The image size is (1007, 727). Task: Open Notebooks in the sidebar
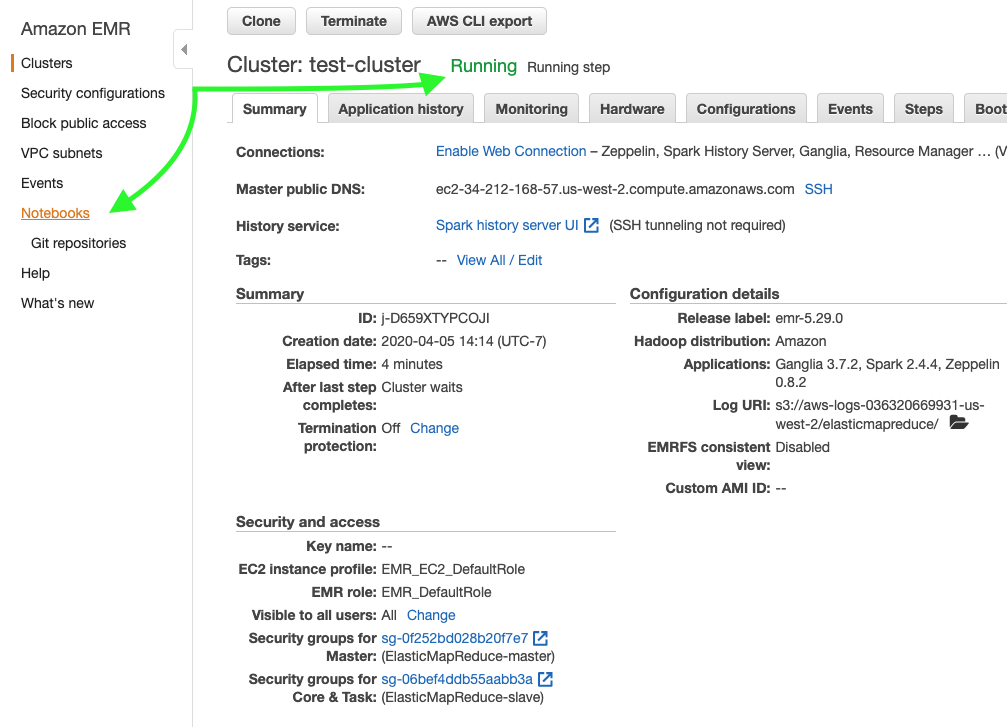click(x=55, y=213)
